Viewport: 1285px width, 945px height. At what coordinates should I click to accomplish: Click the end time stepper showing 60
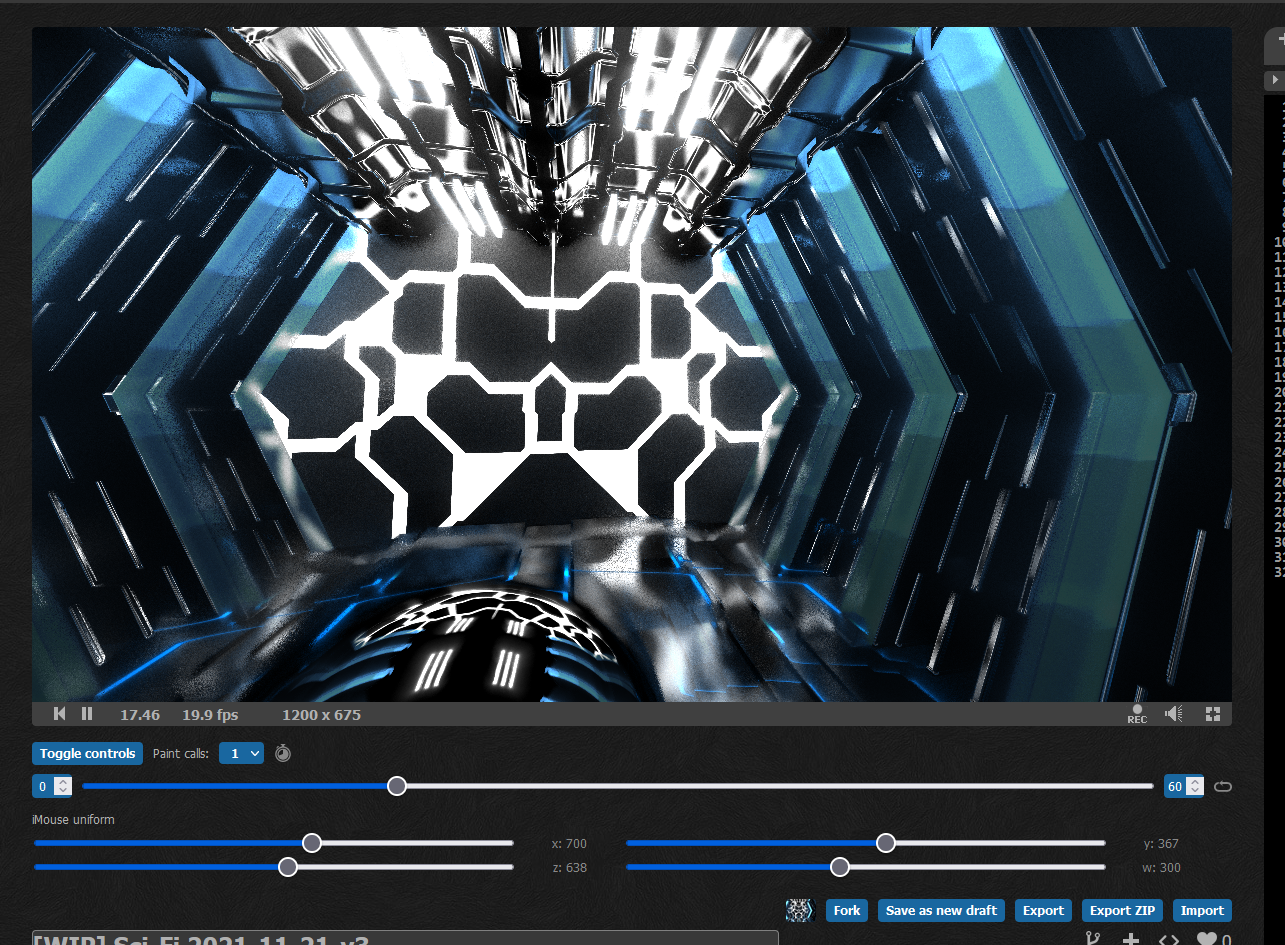[1176, 786]
